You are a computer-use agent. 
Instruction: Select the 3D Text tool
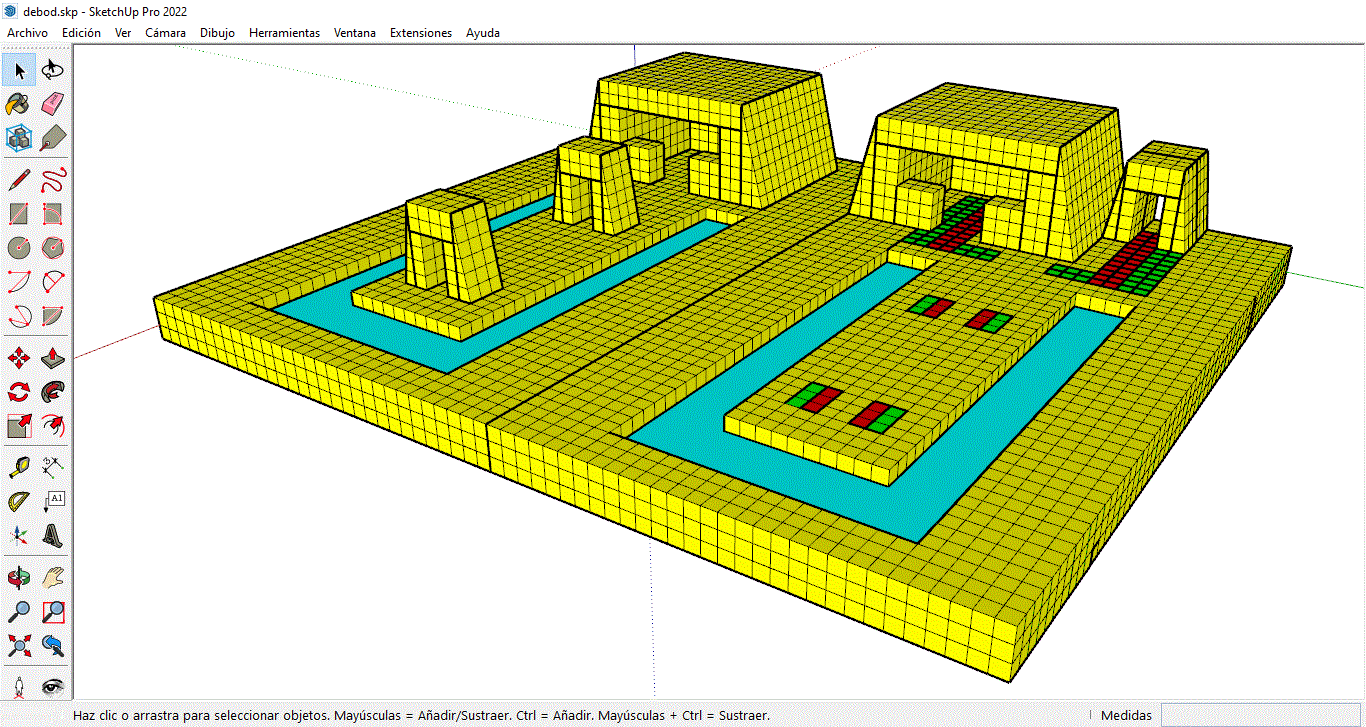[x=54, y=535]
